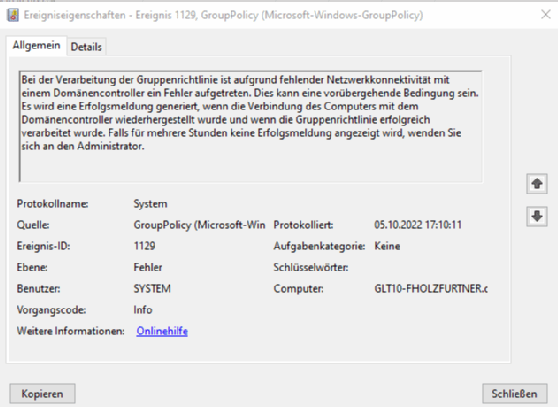Viewport: 558px width, 407px height.
Task: Click the Vorgangscode value Info
Action: (x=143, y=310)
